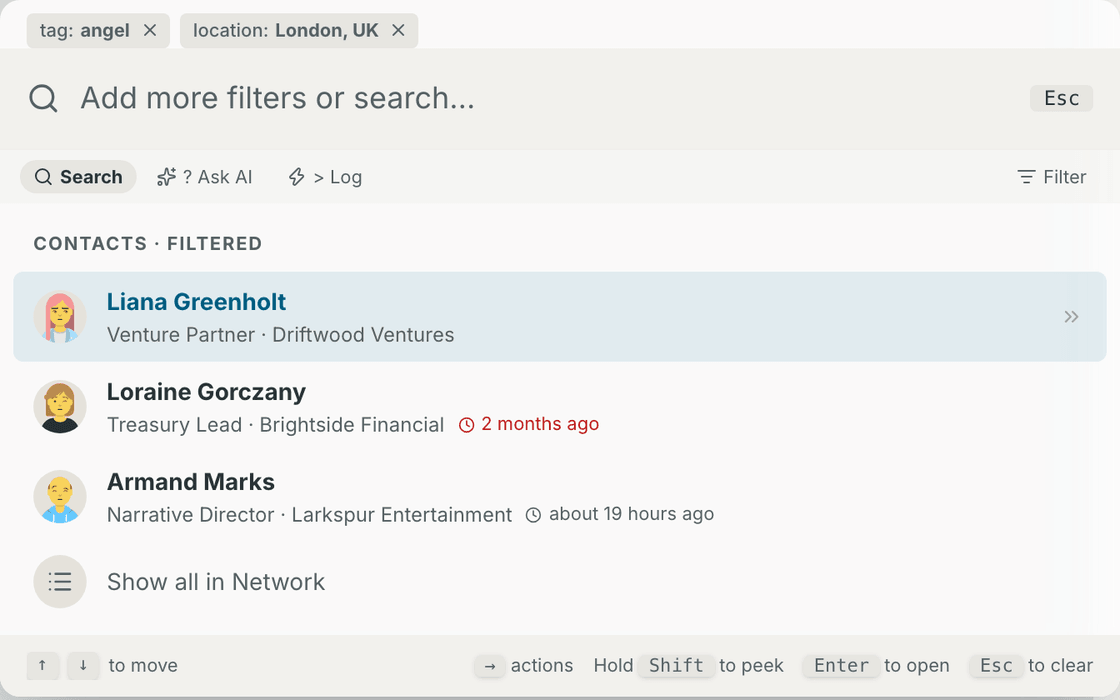Focus the Add more filters search field
The width and height of the screenshot is (1120, 700).
click(x=543, y=99)
